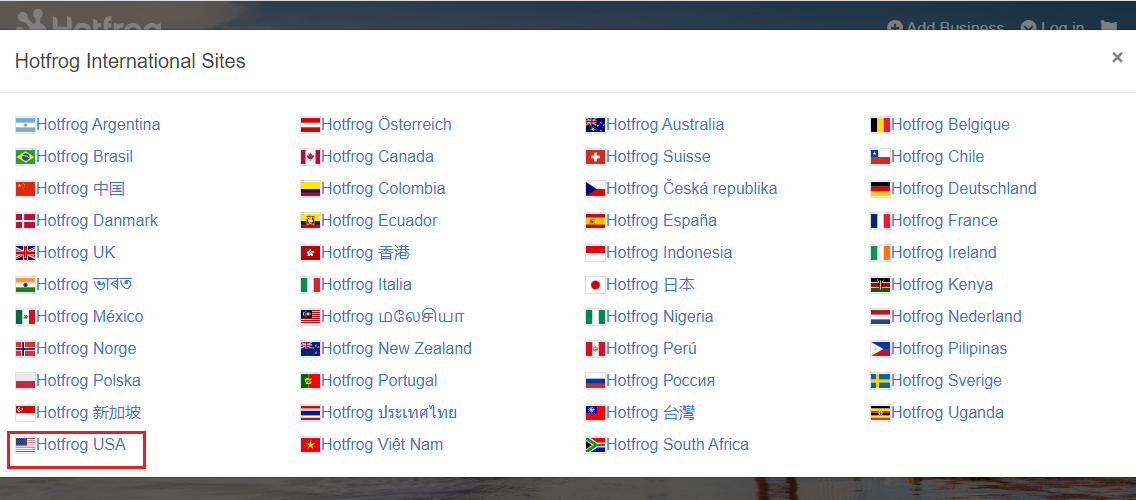Open Hotfrog 台灣 link
The width and height of the screenshot is (1136, 500).
click(651, 412)
